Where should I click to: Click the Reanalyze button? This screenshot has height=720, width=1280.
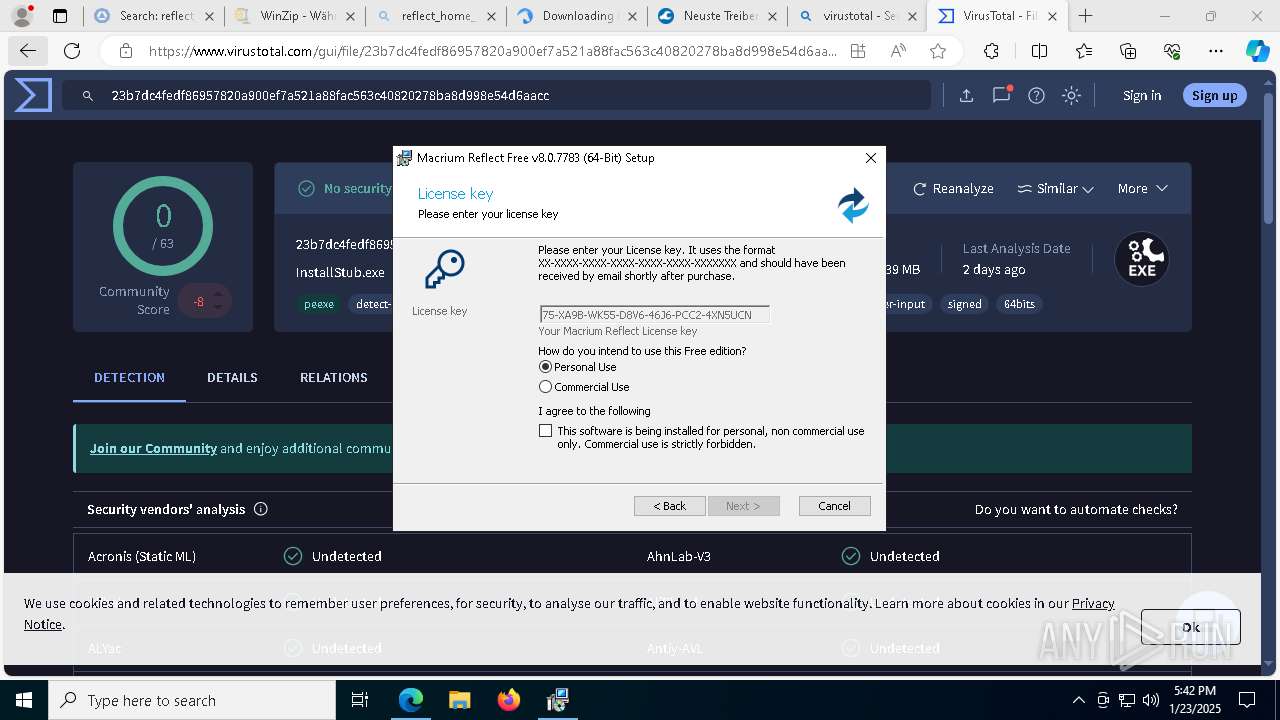pyautogui.click(x=953, y=188)
